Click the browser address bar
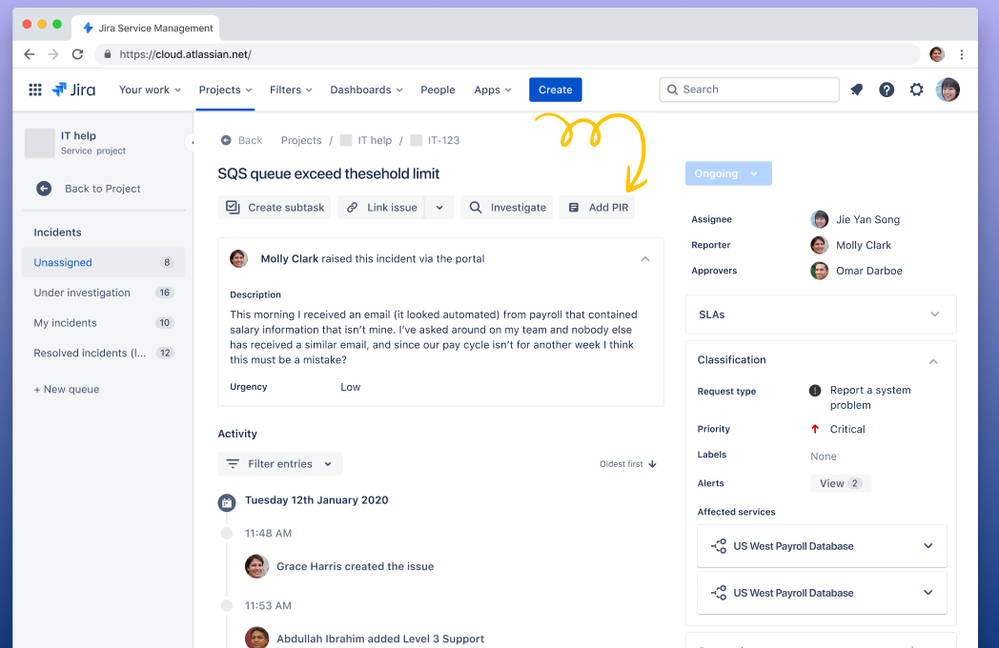This screenshot has width=999, height=648. [x=507, y=54]
